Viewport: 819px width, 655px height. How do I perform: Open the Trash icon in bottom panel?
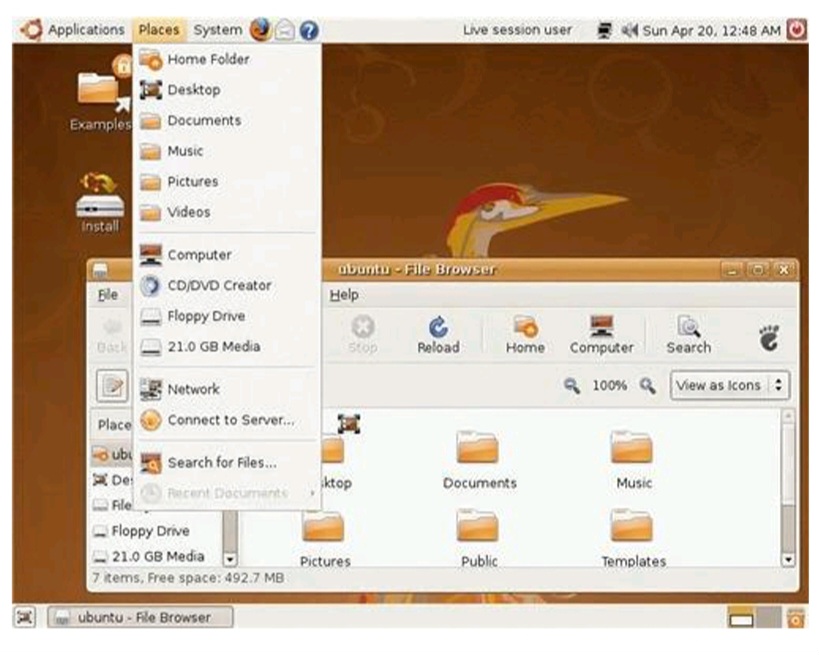[795, 617]
